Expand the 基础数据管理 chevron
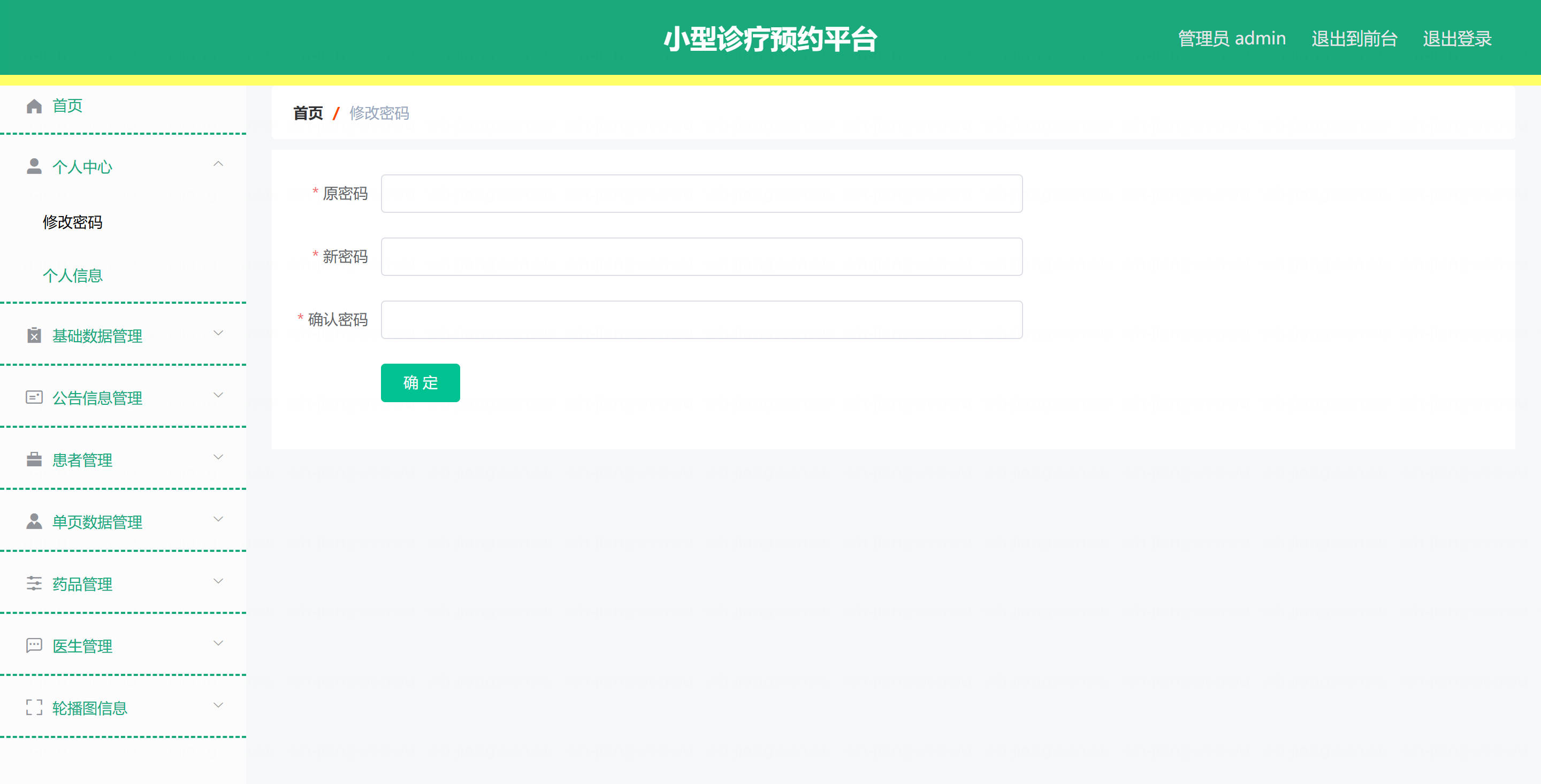This screenshot has width=1541, height=784. click(x=218, y=333)
